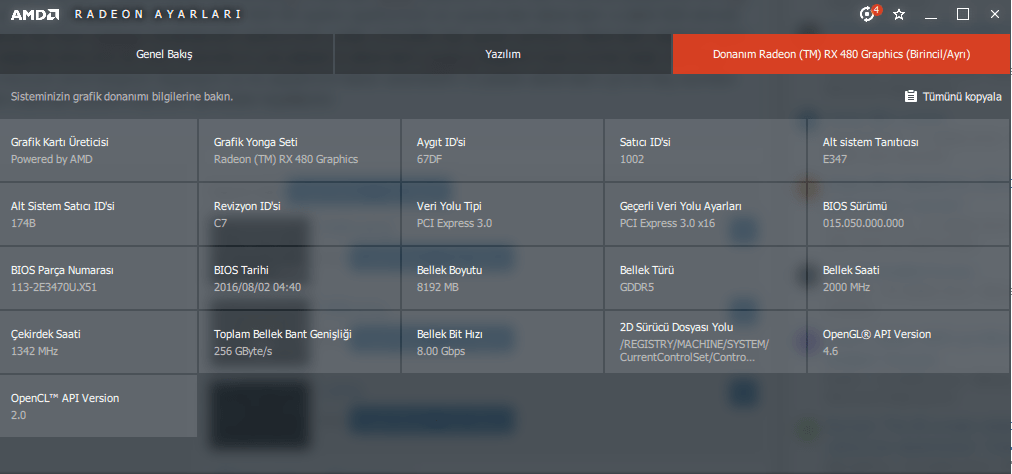1012x474 pixels.
Task: Click the RADEON AYARLARI title text
Action: (158, 14)
